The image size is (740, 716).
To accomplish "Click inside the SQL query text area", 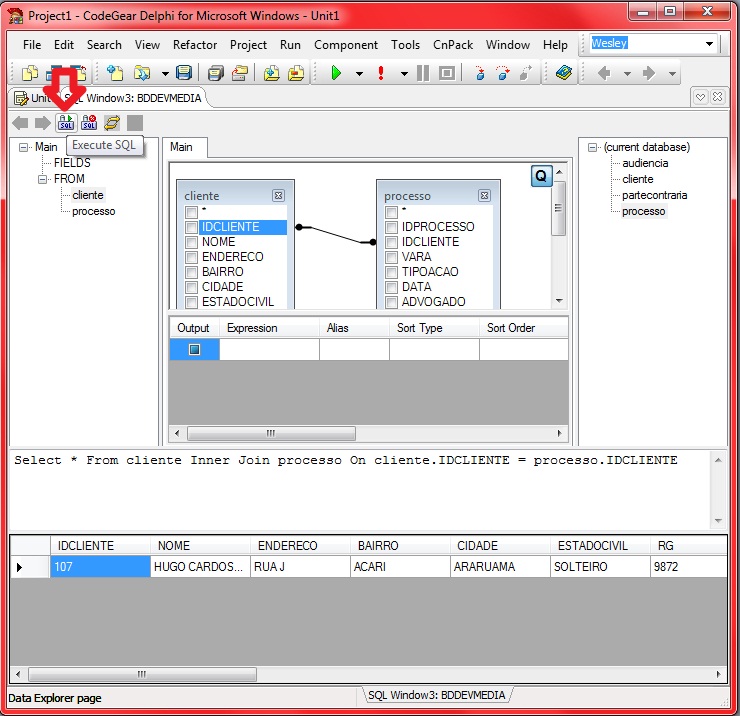I will (360, 490).
